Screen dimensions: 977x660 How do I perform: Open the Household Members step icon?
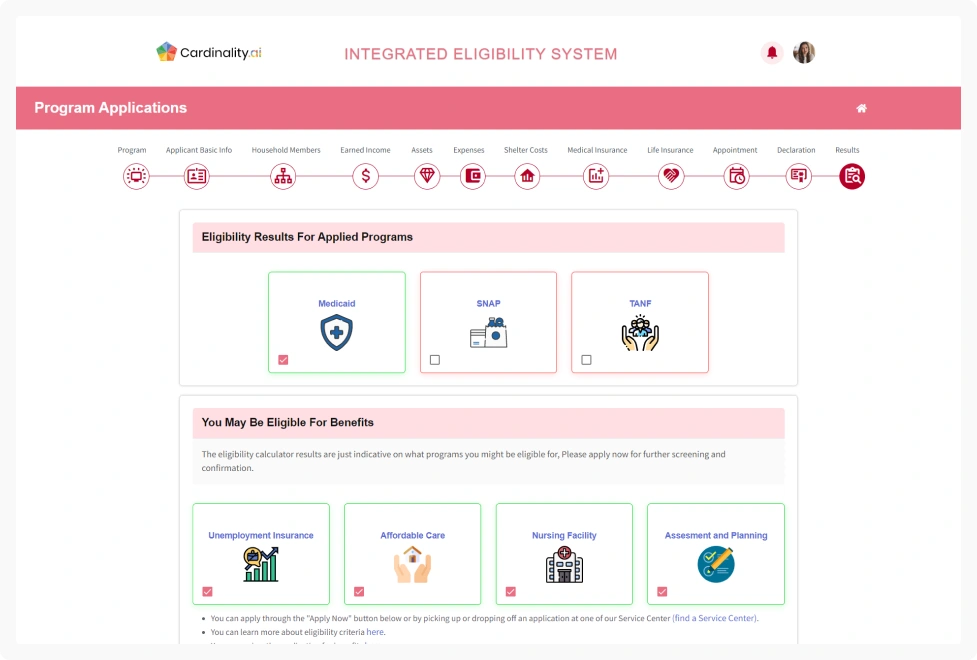(284, 177)
